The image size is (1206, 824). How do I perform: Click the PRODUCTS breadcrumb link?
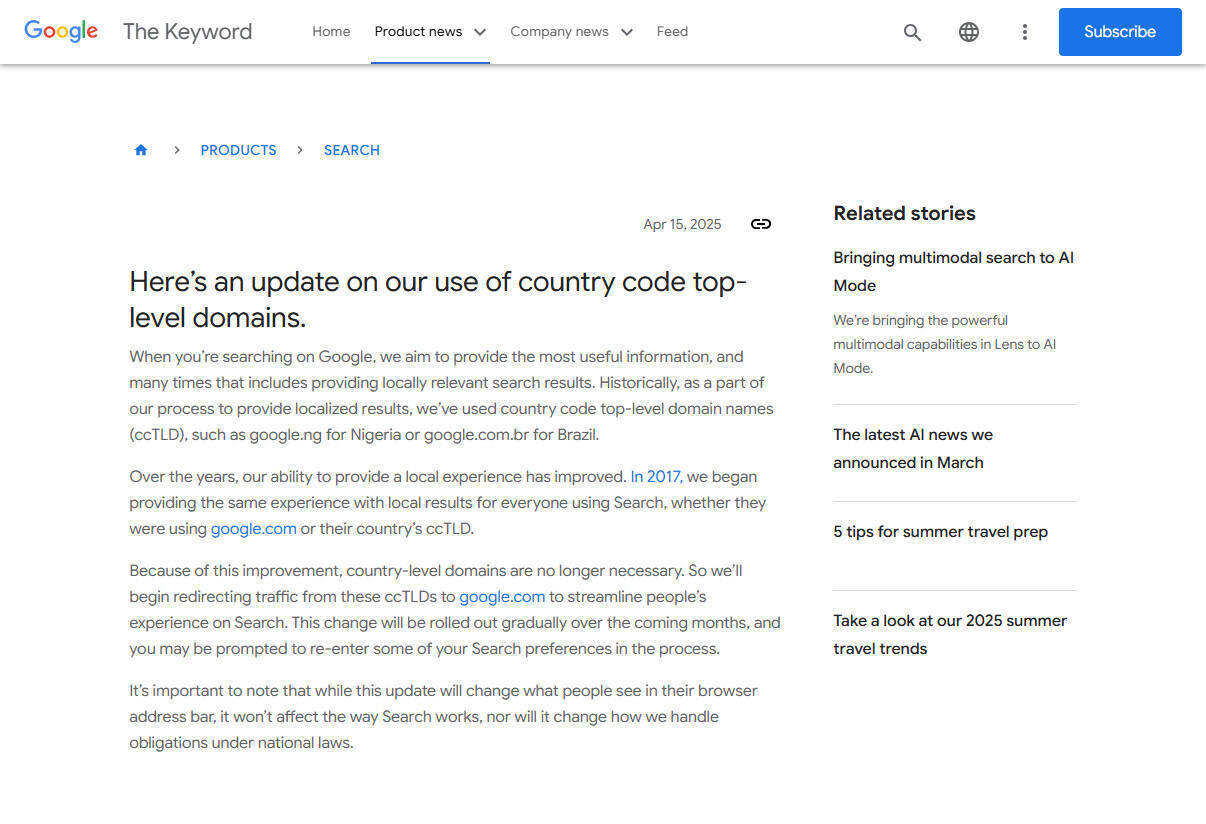pyautogui.click(x=238, y=150)
